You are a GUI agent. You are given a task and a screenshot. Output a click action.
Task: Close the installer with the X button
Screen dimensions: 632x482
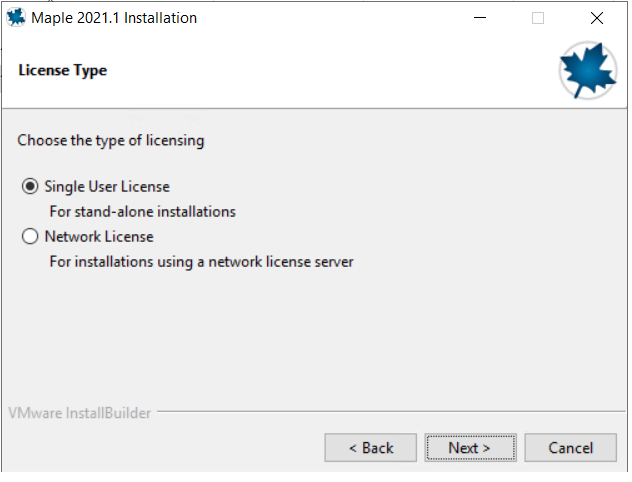(597, 18)
